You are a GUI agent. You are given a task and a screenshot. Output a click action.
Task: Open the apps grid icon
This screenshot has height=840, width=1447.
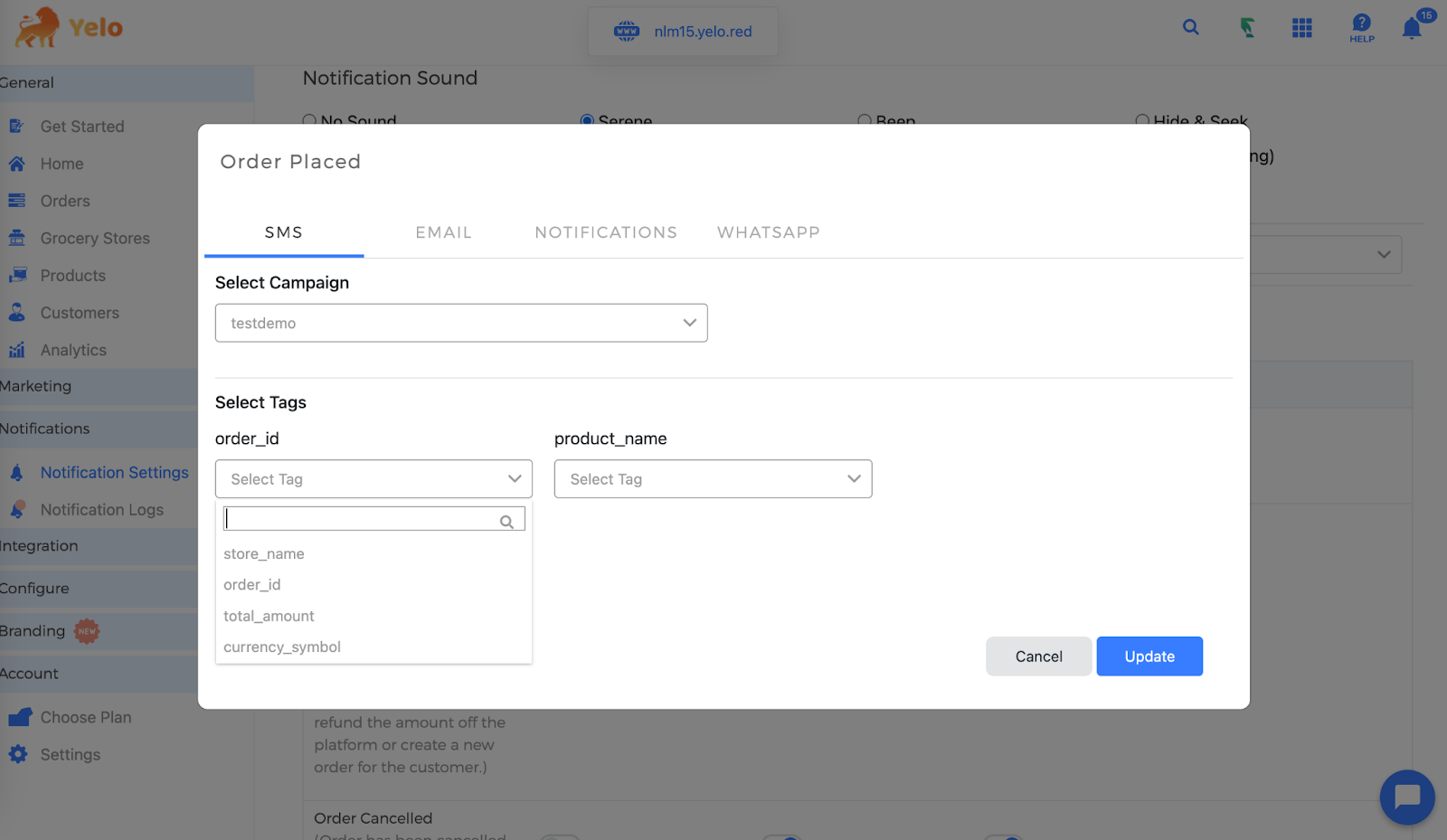point(1302,28)
